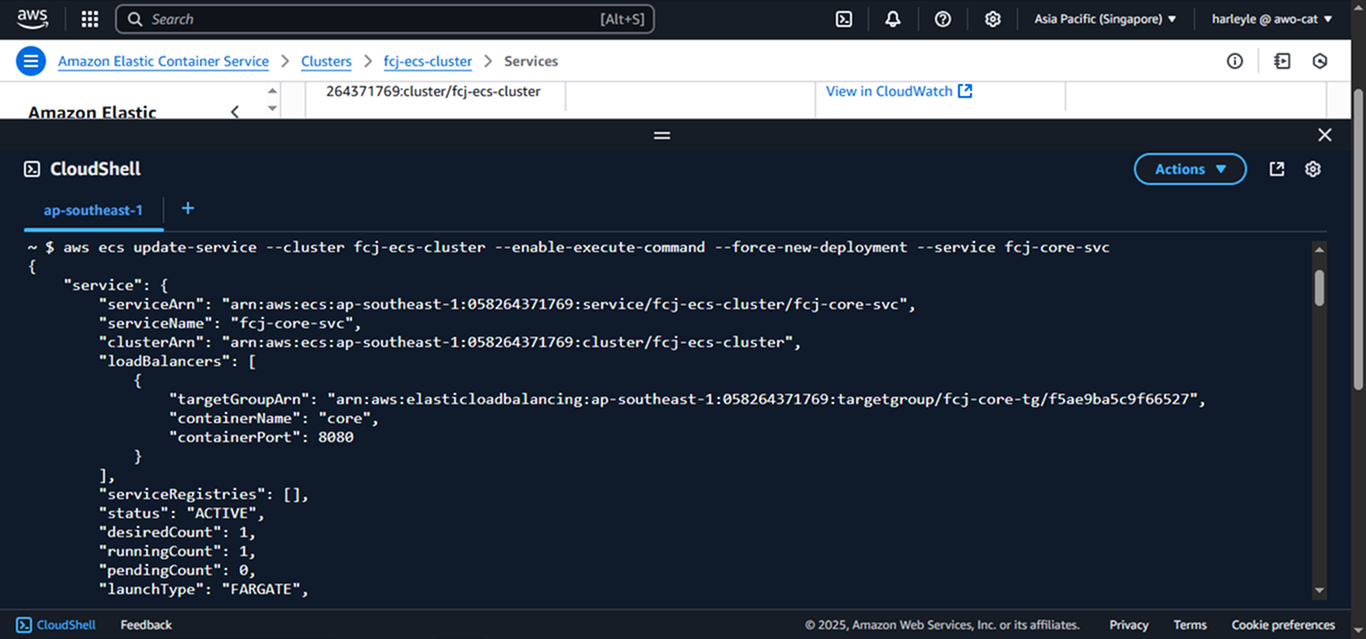Viewport: 1366px width, 639px height.
Task: Open CloudShell preferences gear
Action: [1313, 169]
